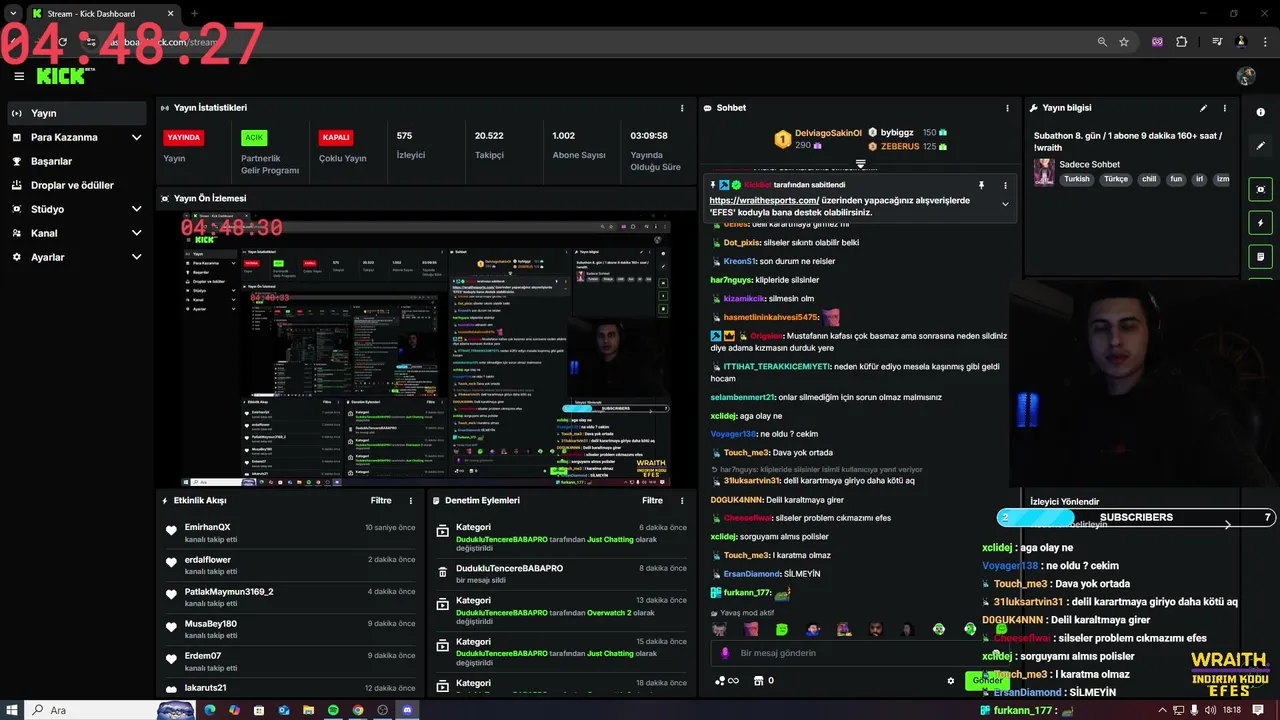Toggle the YAYINDA live status badge
The height and width of the screenshot is (720, 1280).
[x=183, y=138]
